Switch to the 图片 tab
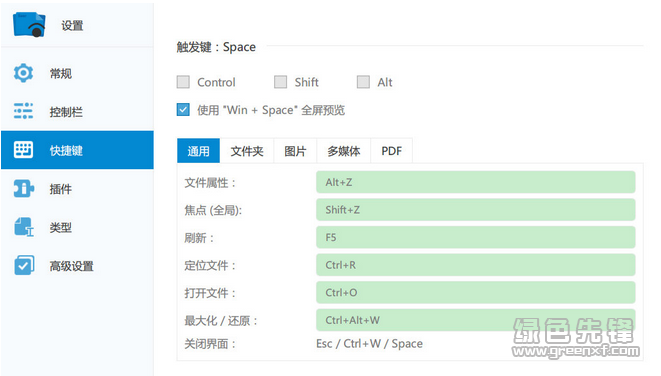This screenshot has height=376, width=661. [x=295, y=150]
